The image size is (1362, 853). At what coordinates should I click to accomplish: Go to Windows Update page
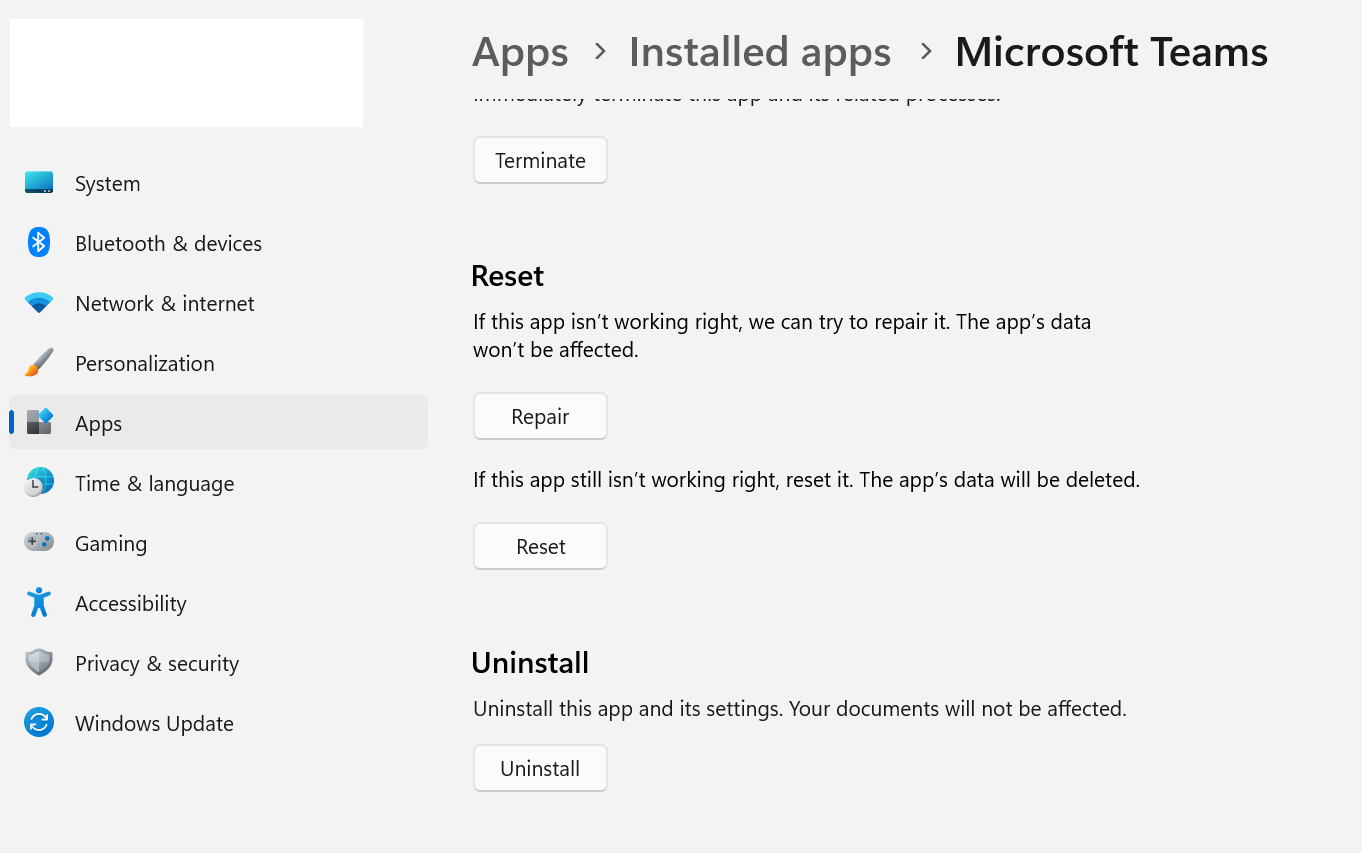(x=218, y=723)
